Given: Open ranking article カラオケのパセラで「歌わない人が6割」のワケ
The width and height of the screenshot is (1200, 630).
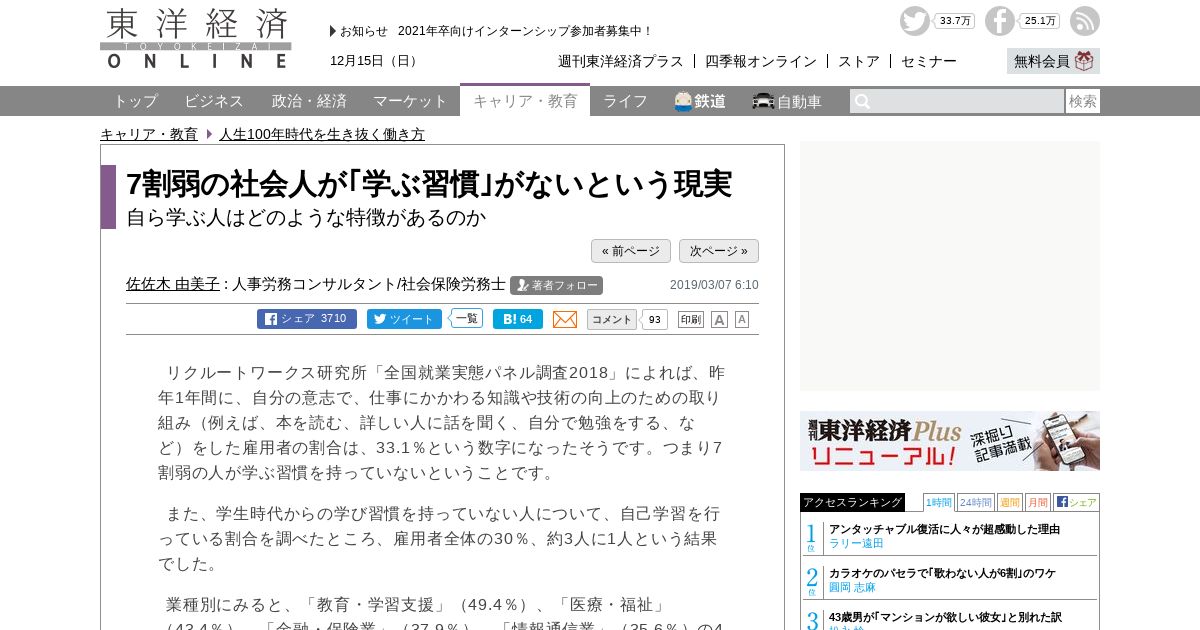Looking at the screenshot, I should click(942, 573).
